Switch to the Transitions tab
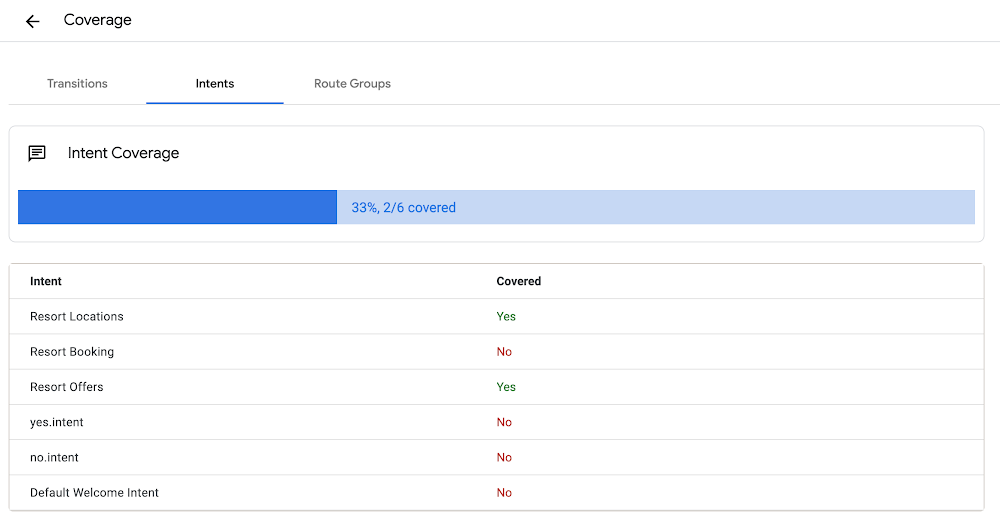This screenshot has height=520, width=1000. point(77,84)
